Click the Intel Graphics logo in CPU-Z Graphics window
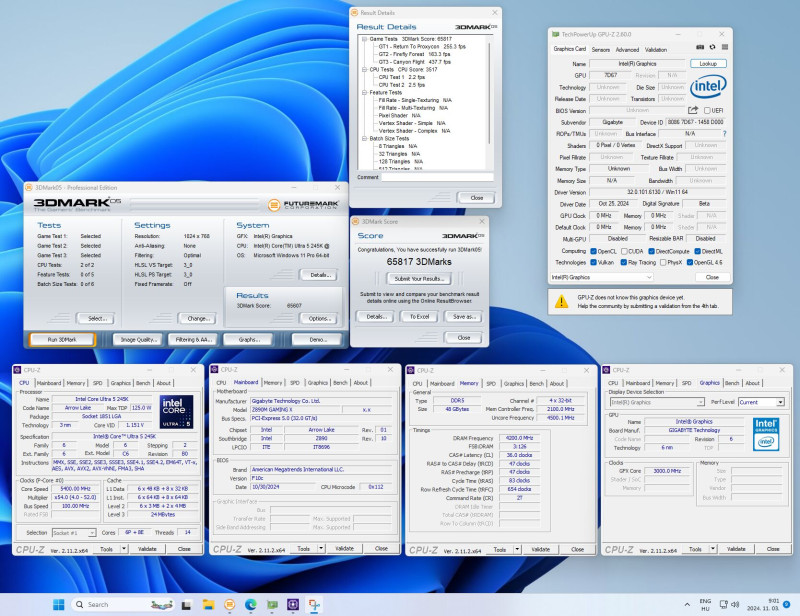This screenshot has width=800, height=616. point(766,434)
